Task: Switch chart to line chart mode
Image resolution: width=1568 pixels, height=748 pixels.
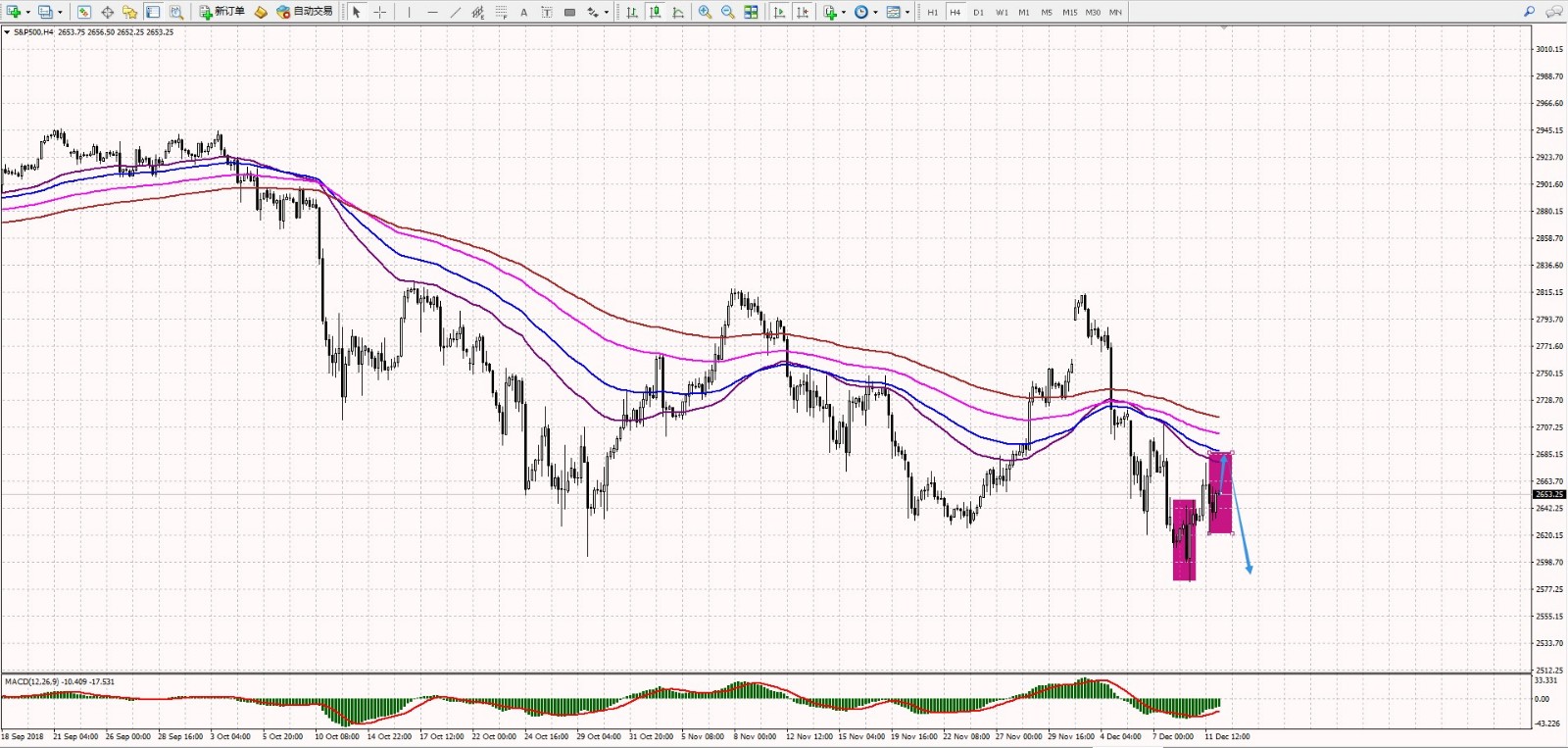Action: pyautogui.click(x=678, y=12)
